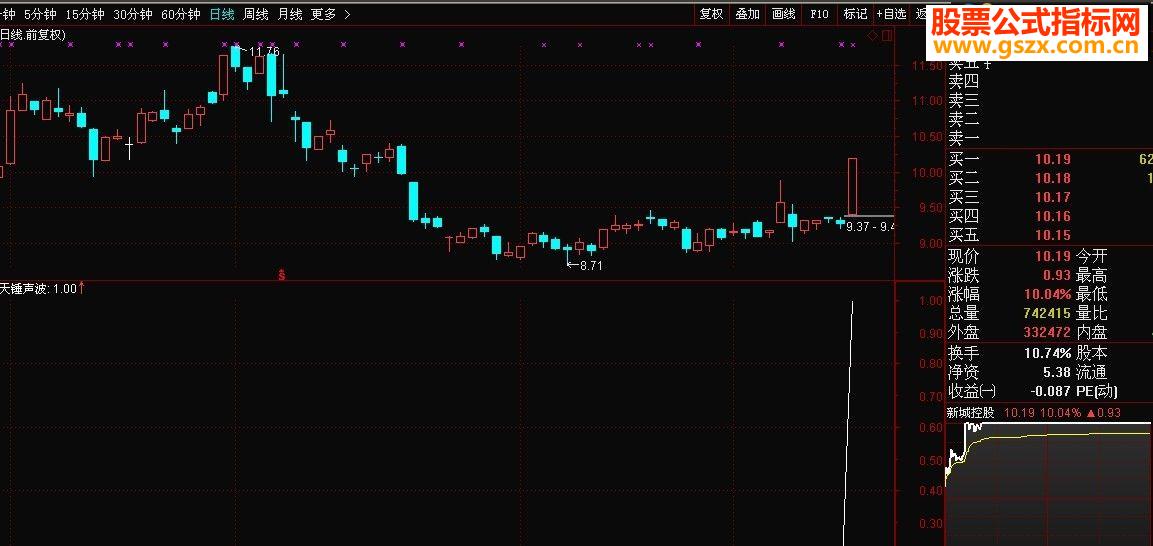1153x546 pixels.
Task: Click the 卖四 order row label
Action: (x=964, y=82)
